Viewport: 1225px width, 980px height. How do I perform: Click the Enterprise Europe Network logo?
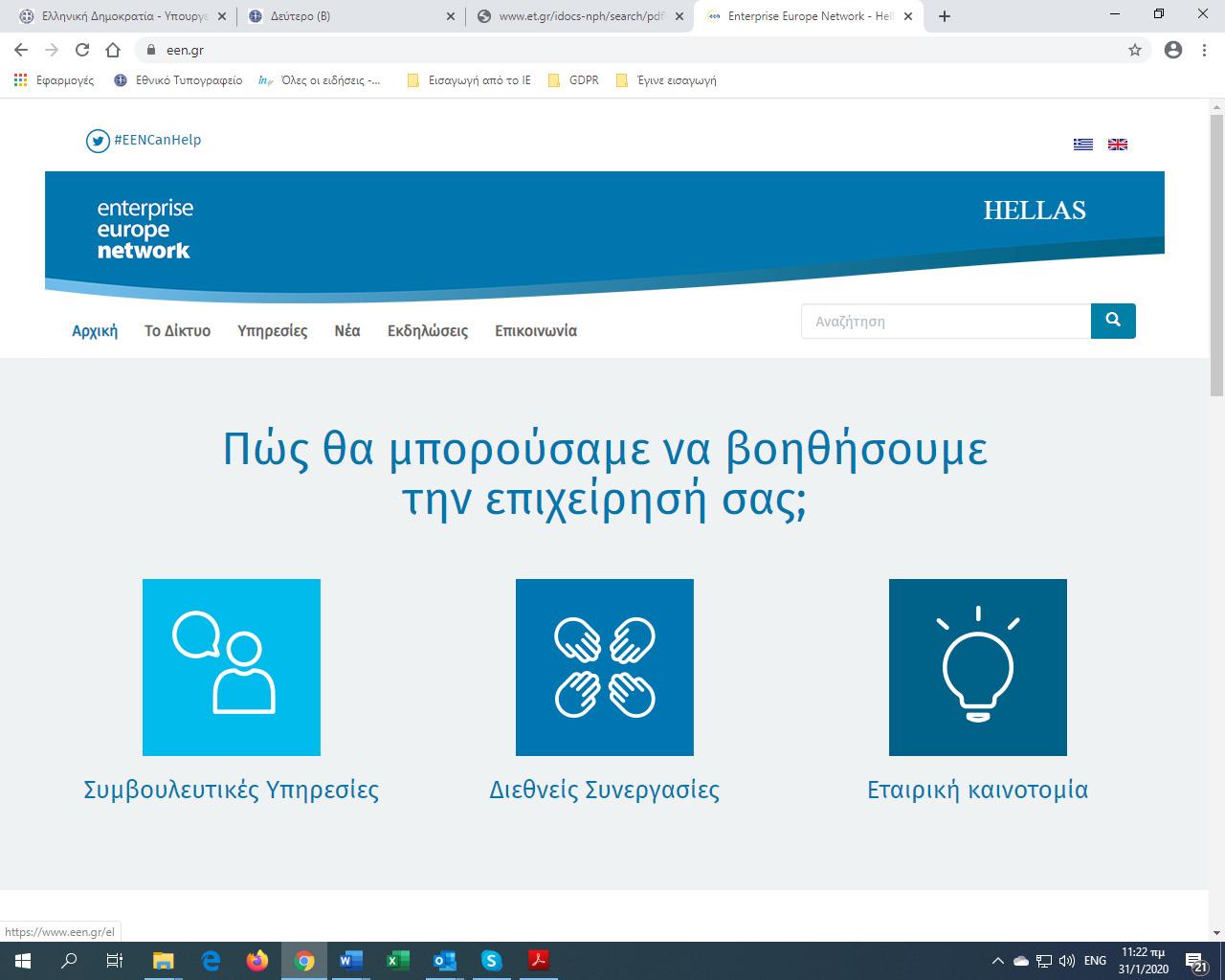pyautogui.click(x=145, y=230)
